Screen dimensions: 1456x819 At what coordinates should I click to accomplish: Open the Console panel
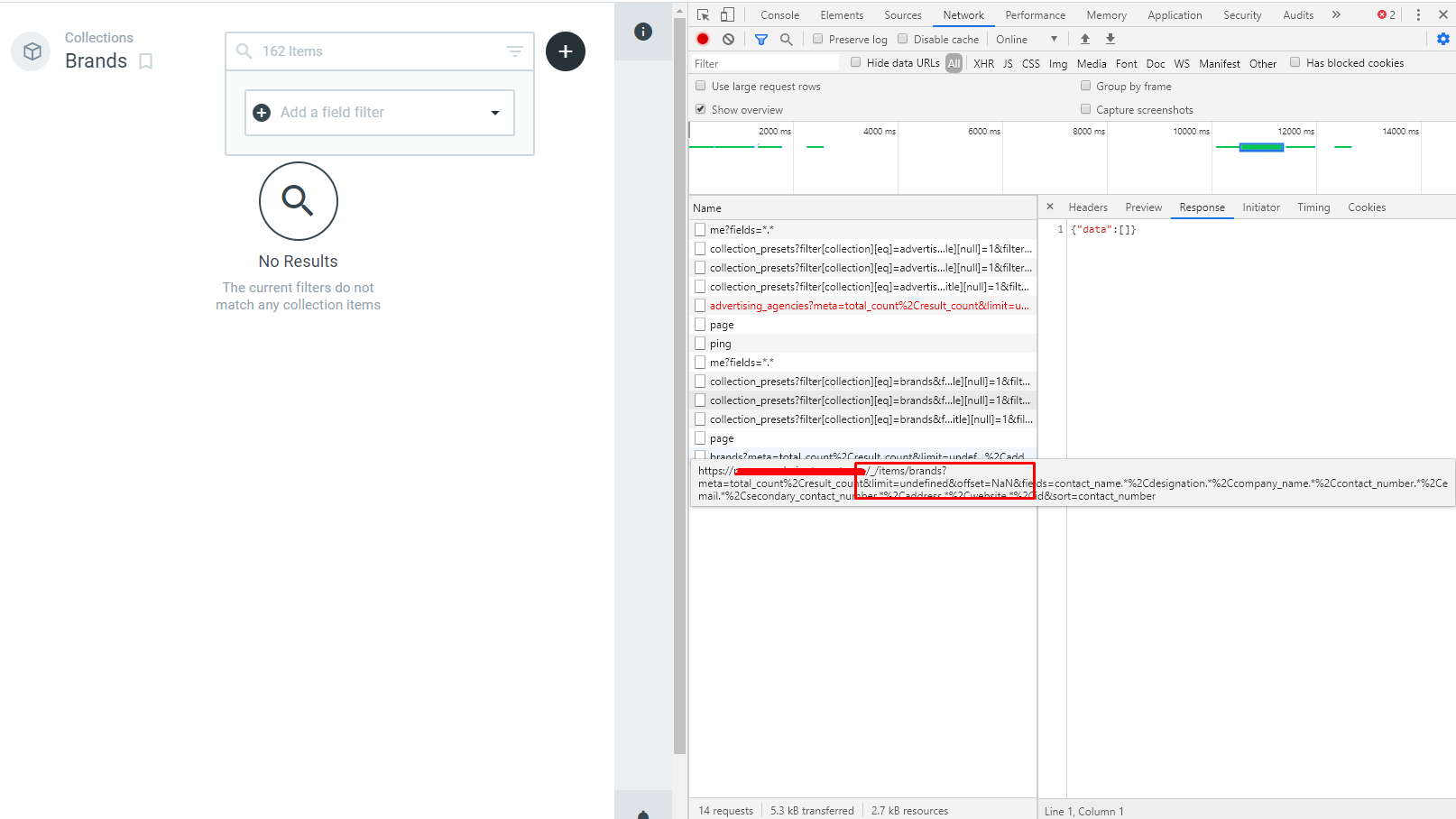[x=779, y=14]
